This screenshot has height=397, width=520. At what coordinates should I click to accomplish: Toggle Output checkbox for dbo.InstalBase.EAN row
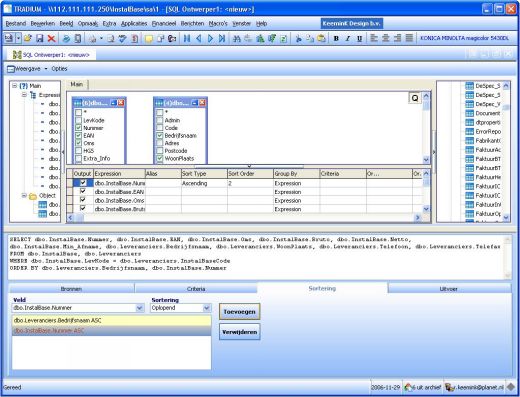point(83,191)
